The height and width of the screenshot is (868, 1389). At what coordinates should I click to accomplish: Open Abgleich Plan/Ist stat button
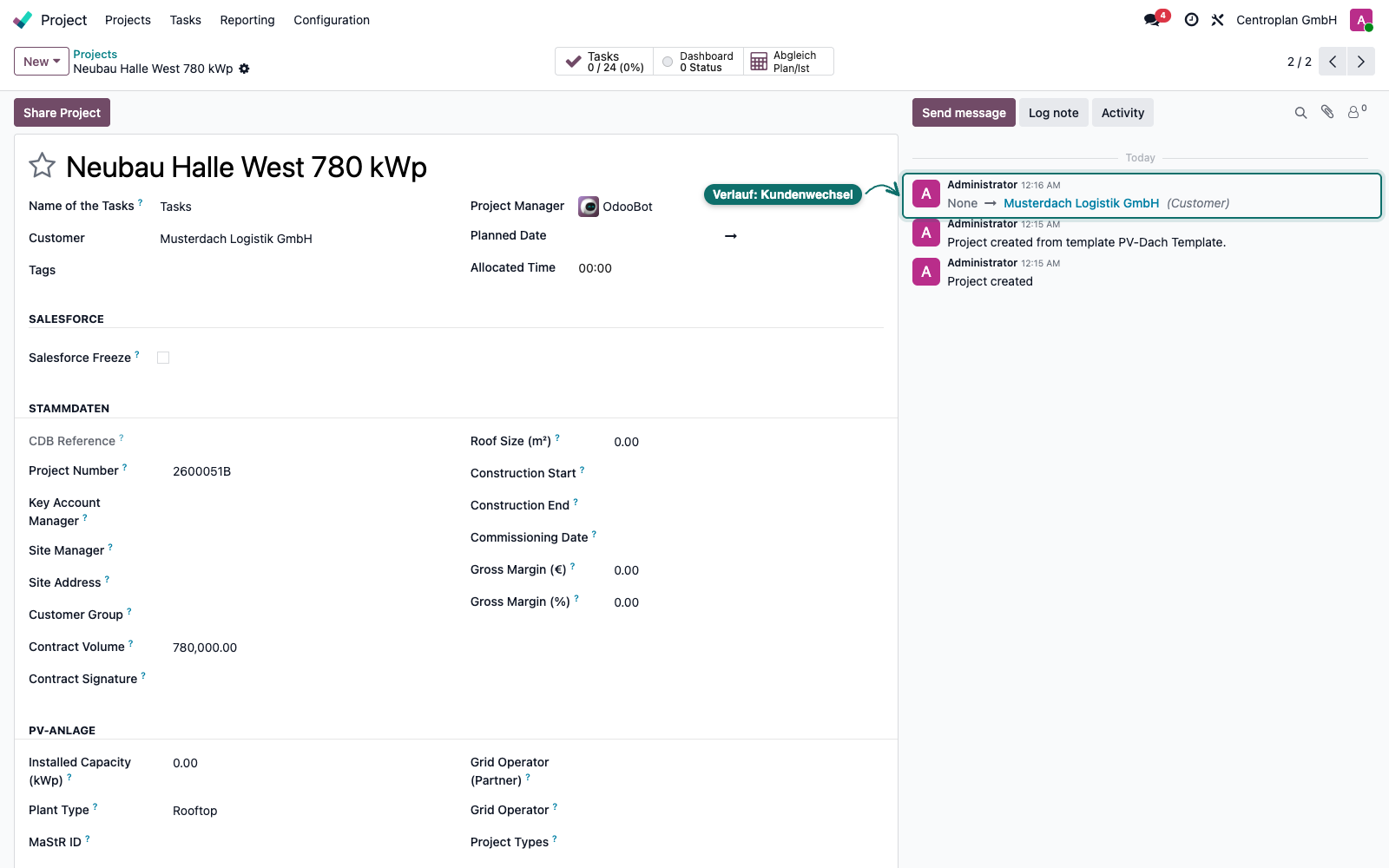coord(788,62)
